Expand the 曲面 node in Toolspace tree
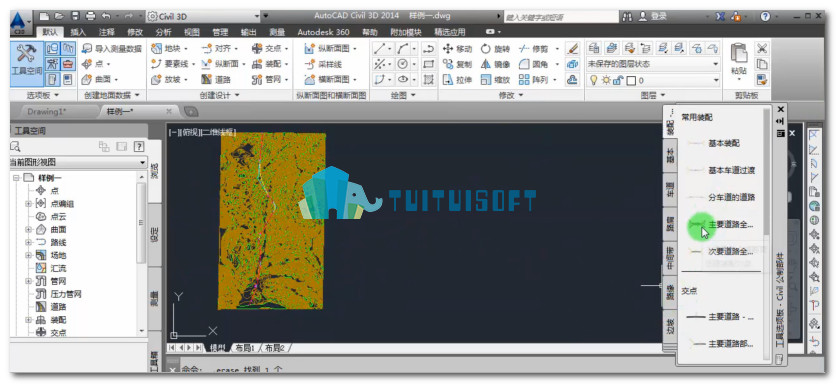This screenshot has height=384, width=836. (28, 230)
